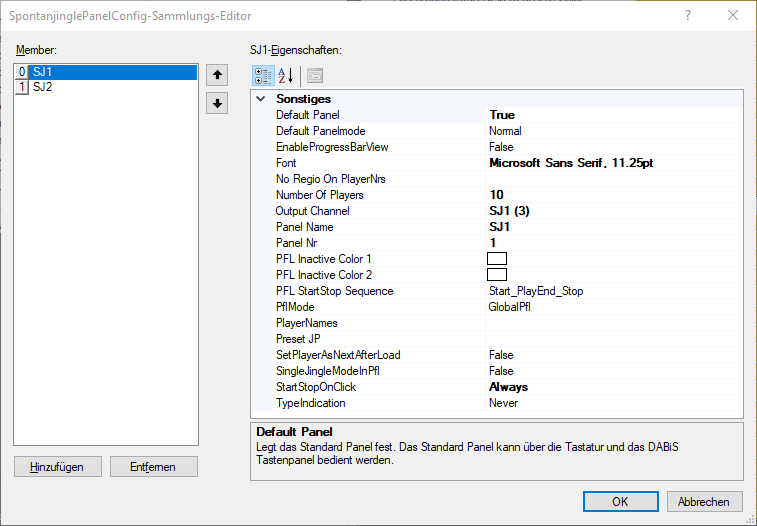Change Output Channel value SJ1 (3)
Image resolution: width=757 pixels, height=526 pixels.
pos(614,210)
